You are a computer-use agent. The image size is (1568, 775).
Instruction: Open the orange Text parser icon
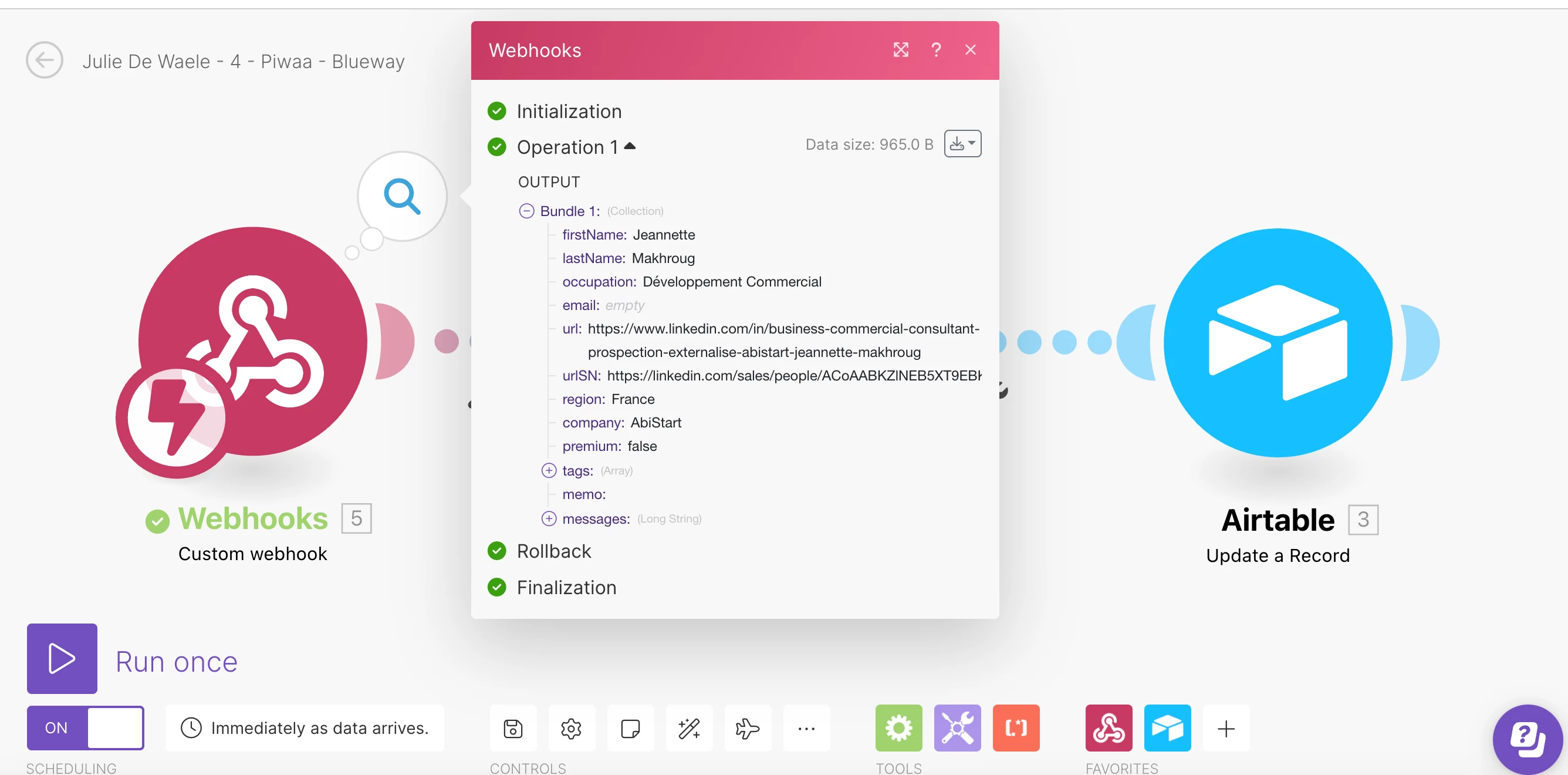pos(1016,728)
